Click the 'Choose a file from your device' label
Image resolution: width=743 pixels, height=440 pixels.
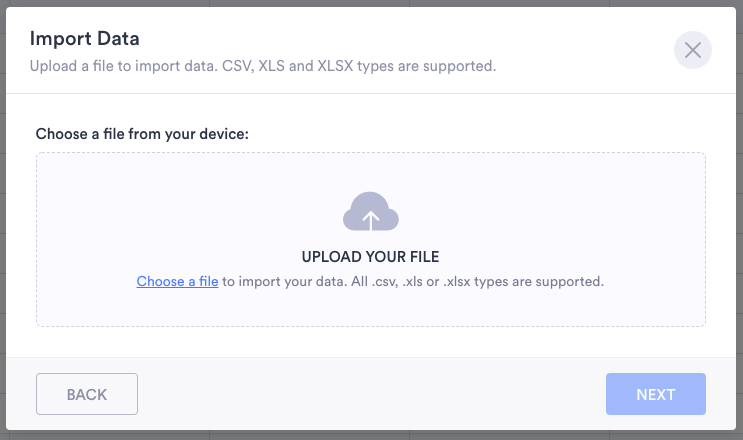142,132
